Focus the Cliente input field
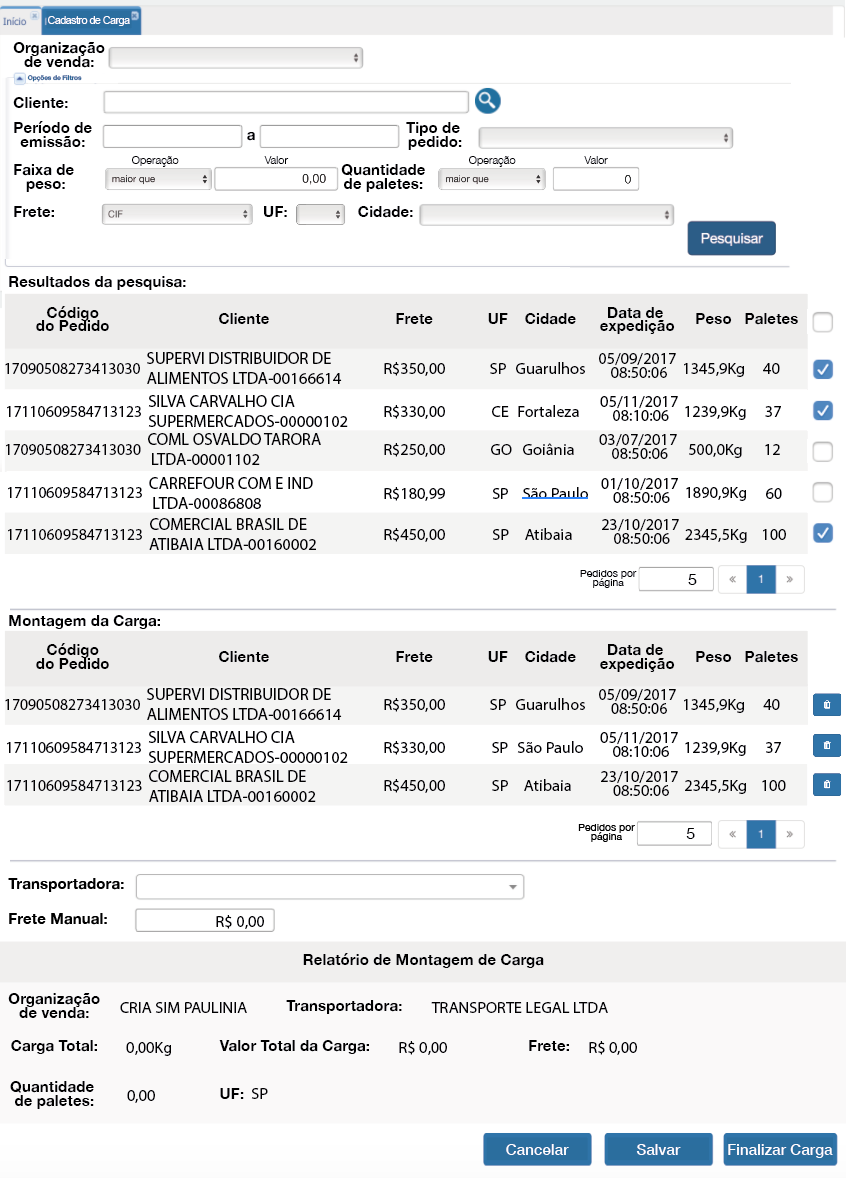Image resolution: width=846 pixels, height=1178 pixels. [x=286, y=102]
